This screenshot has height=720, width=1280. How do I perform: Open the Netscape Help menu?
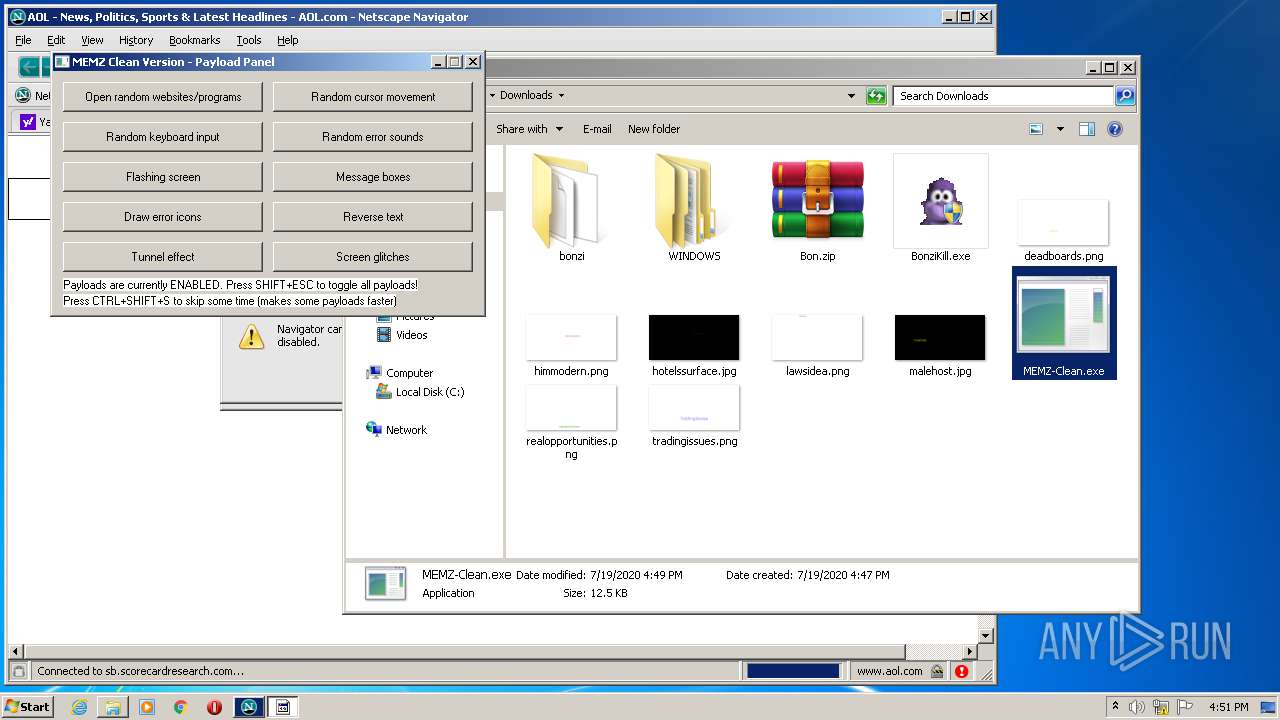point(288,40)
